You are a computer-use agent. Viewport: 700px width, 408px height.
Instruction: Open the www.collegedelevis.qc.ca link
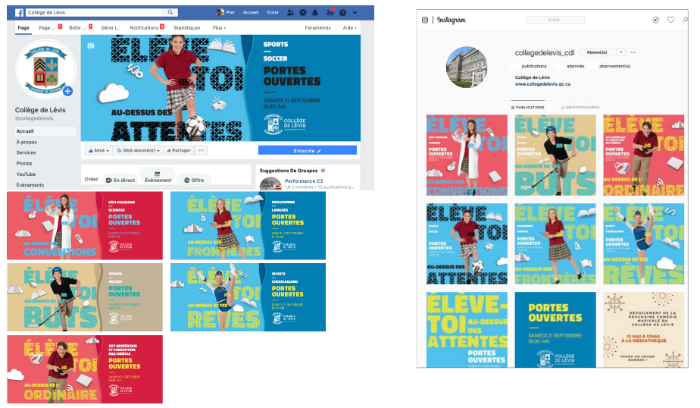click(542, 84)
